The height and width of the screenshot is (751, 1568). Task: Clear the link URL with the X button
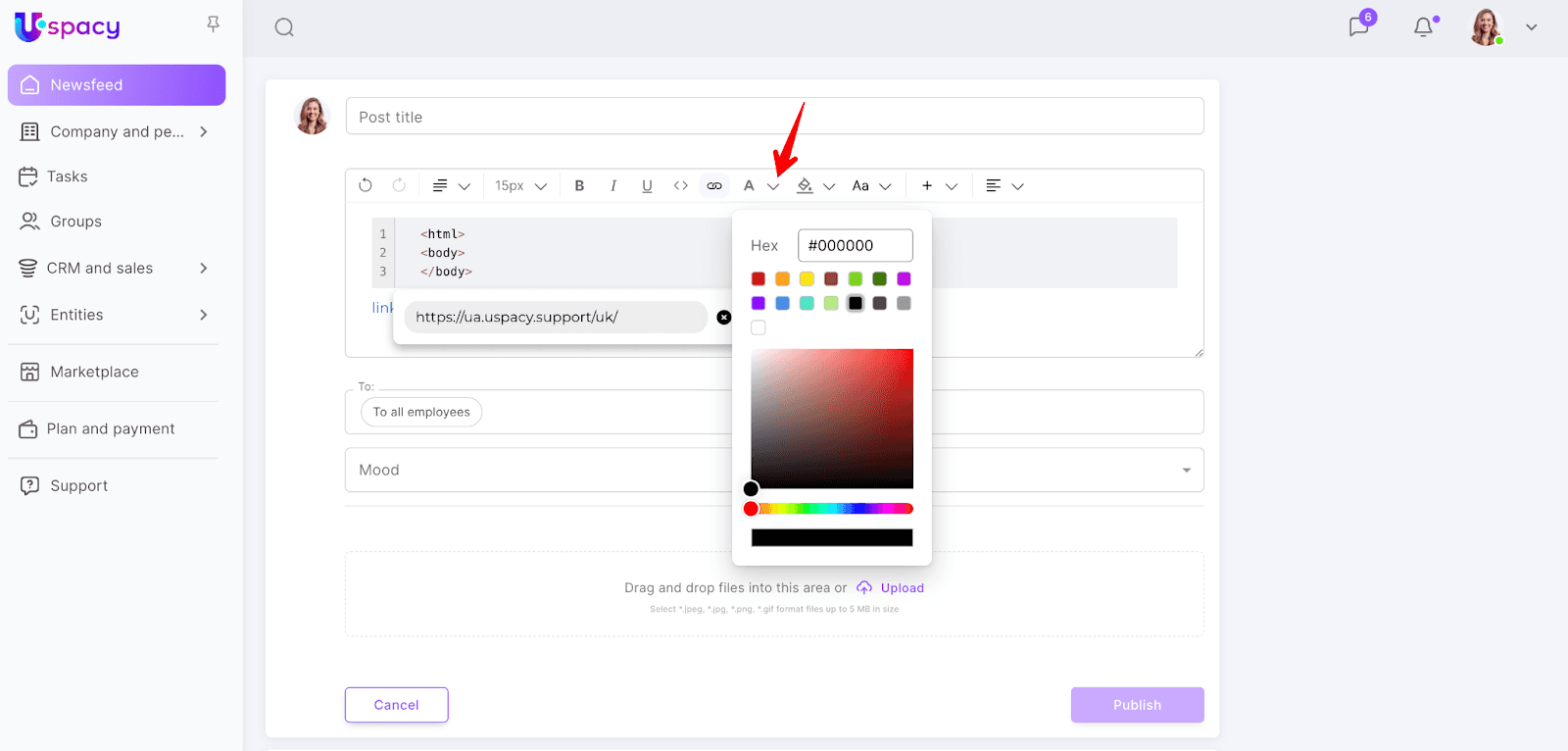pos(724,317)
